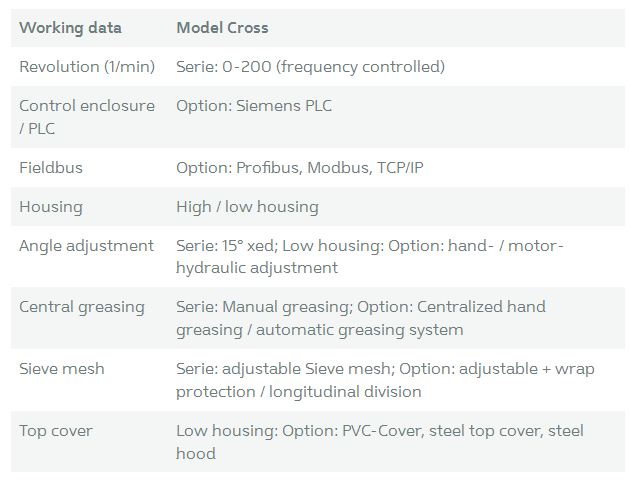This screenshot has height=483, width=631.
Task: Click the 'High / low housing' value
Action: click(247, 207)
